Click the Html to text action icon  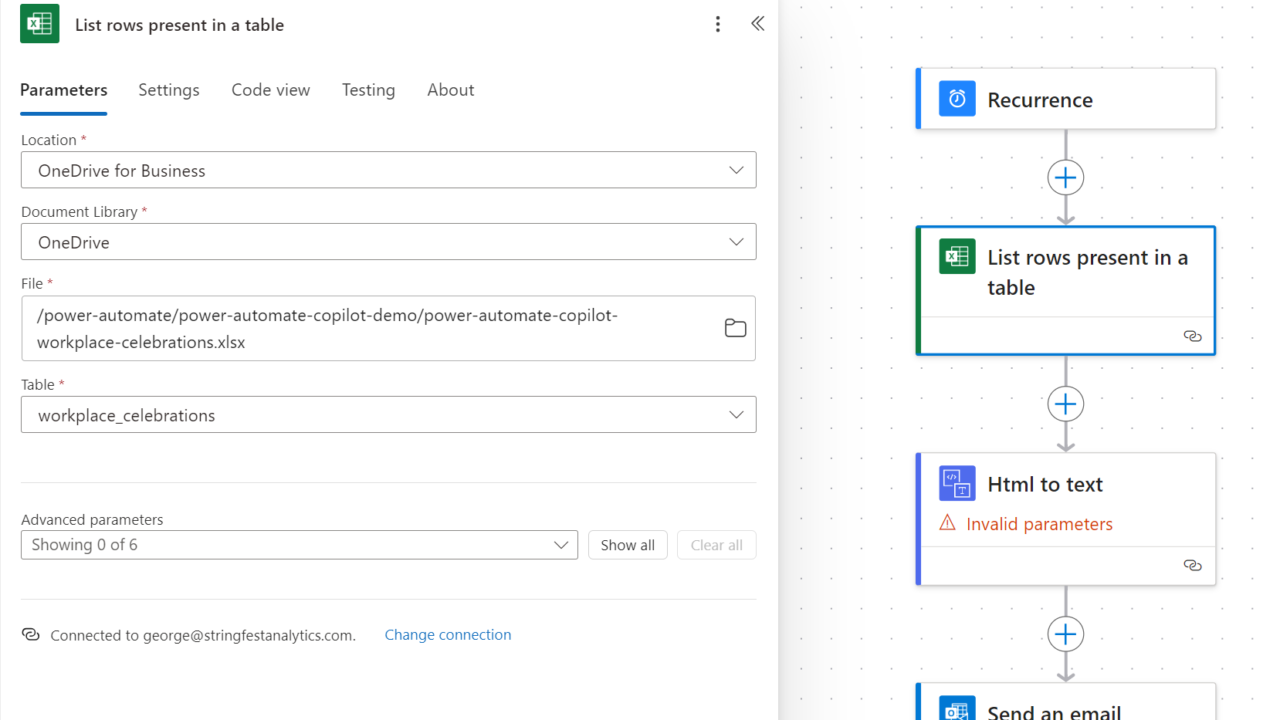pos(957,484)
